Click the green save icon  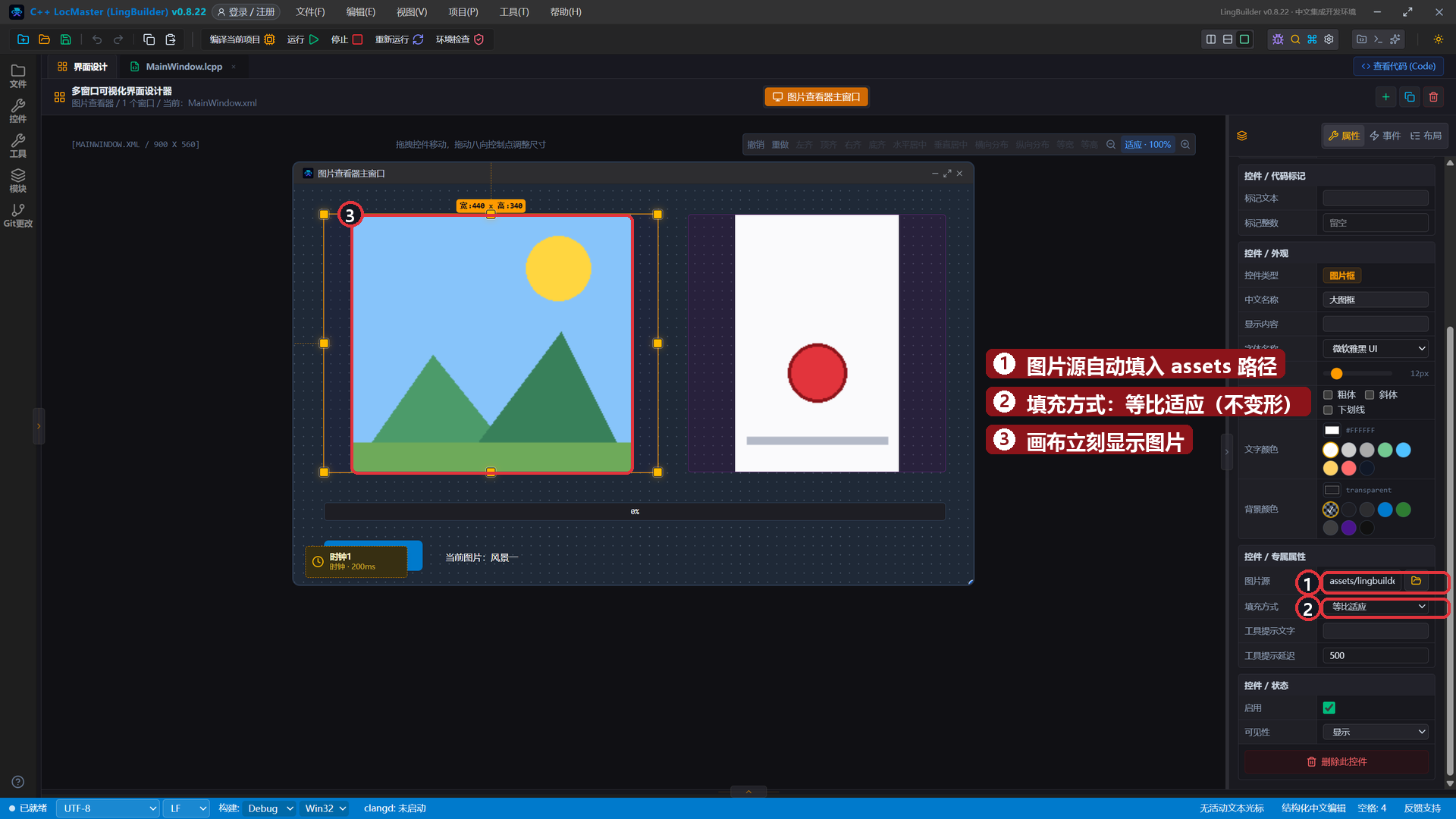pyautogui.click(x=65, y=39)
